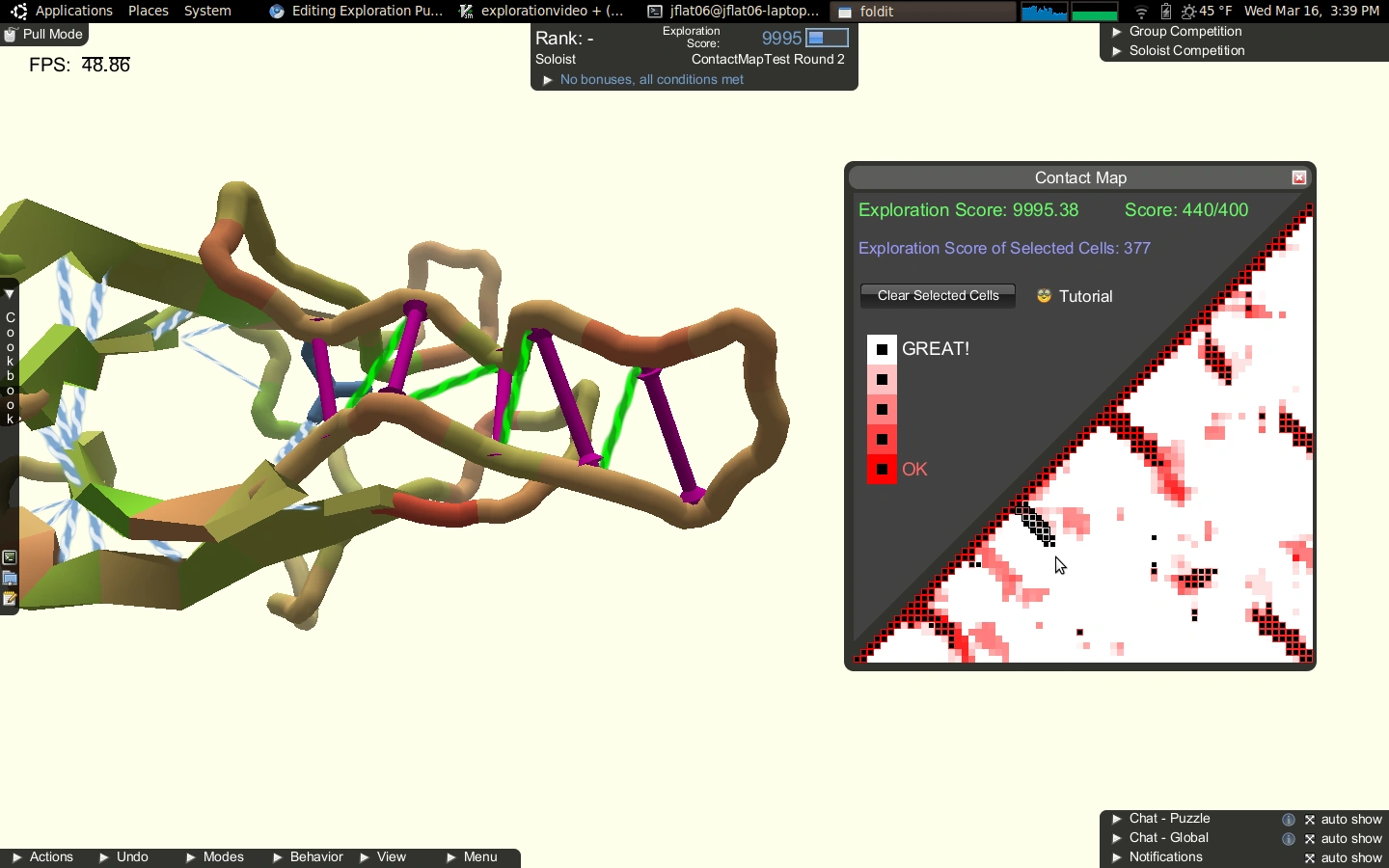
Task: Open the View menu
Action: click(x=384, y=857)
